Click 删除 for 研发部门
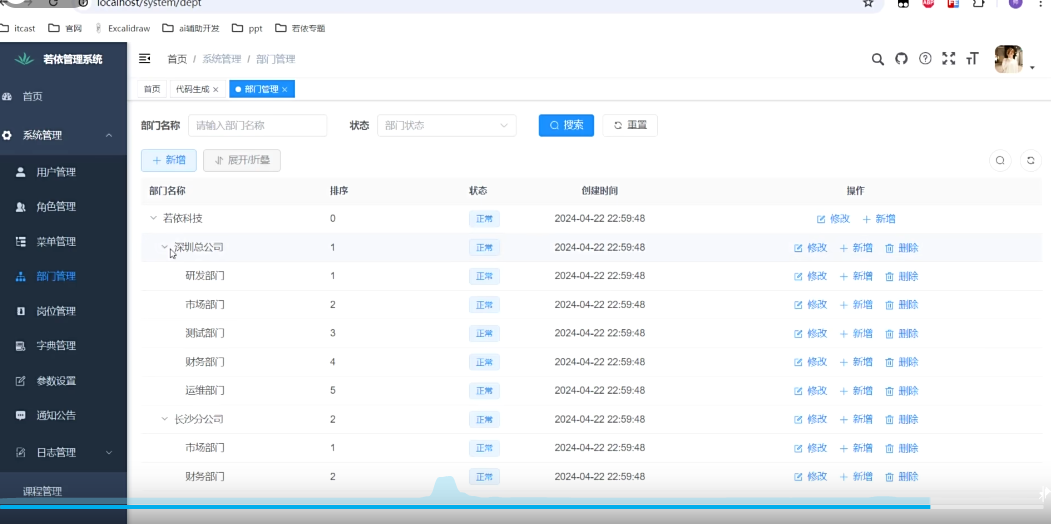The width and height of the screenshot is (1051, 524). coord(902,276)
